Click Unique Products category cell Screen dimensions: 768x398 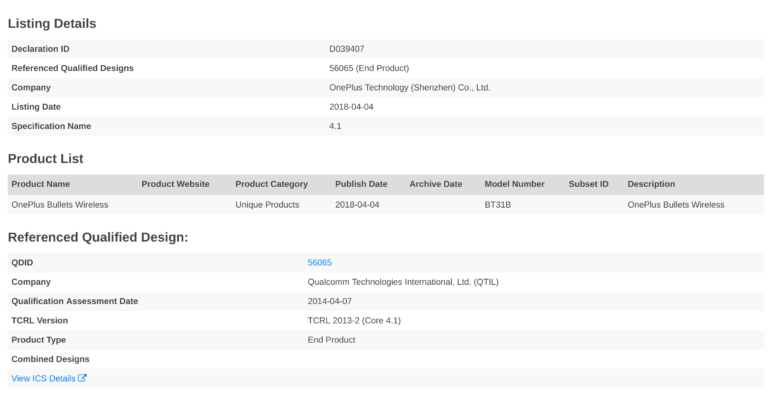pos(267,205)
